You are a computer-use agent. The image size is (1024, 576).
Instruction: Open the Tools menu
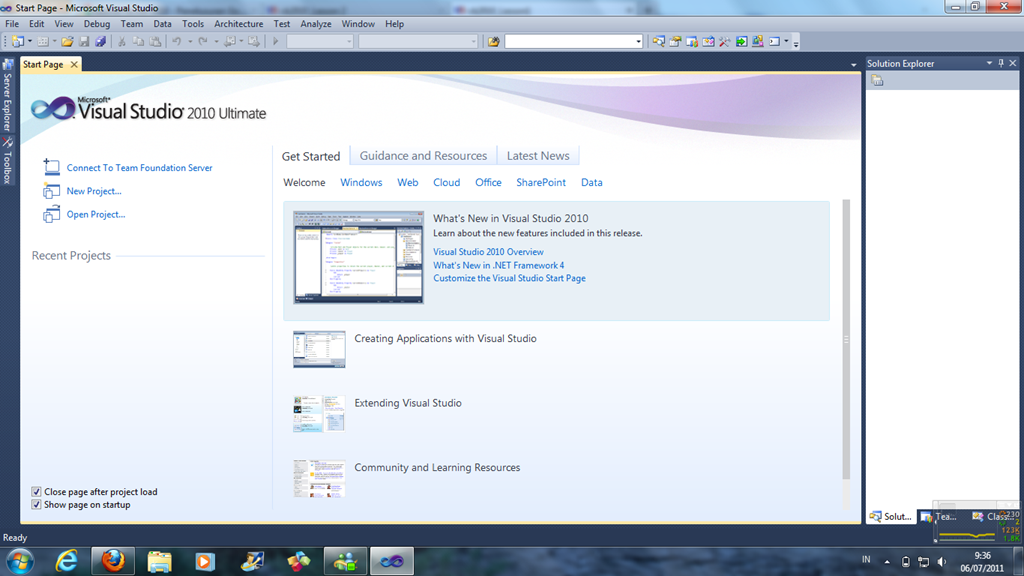[x=193, y=24]
